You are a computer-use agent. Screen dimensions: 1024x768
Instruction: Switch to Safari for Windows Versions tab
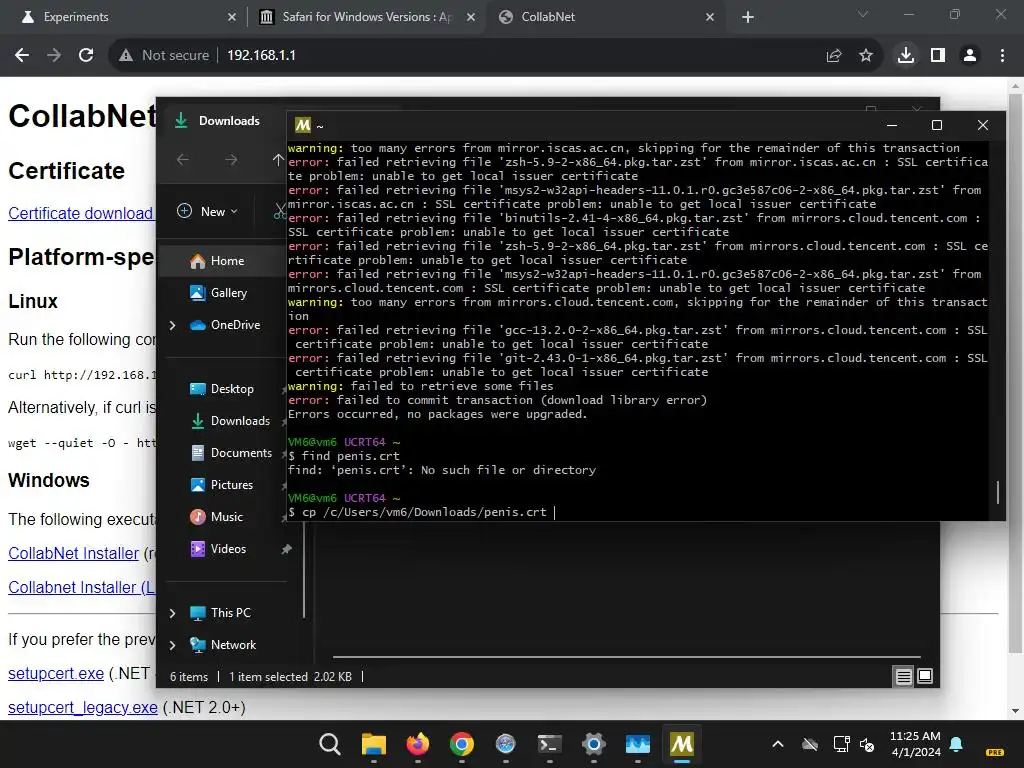pos(366,17)
